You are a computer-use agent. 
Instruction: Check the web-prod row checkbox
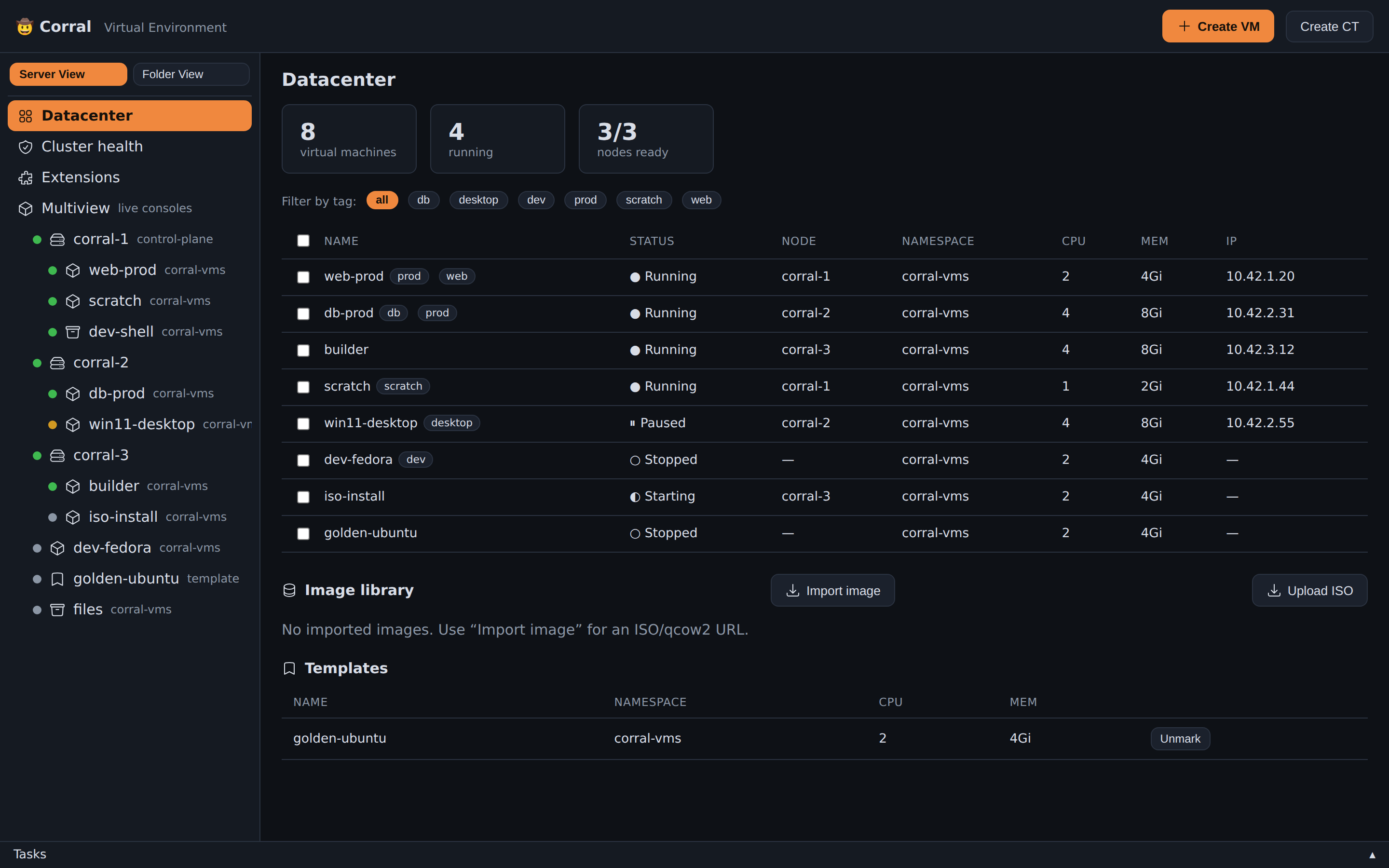[303, 277]
